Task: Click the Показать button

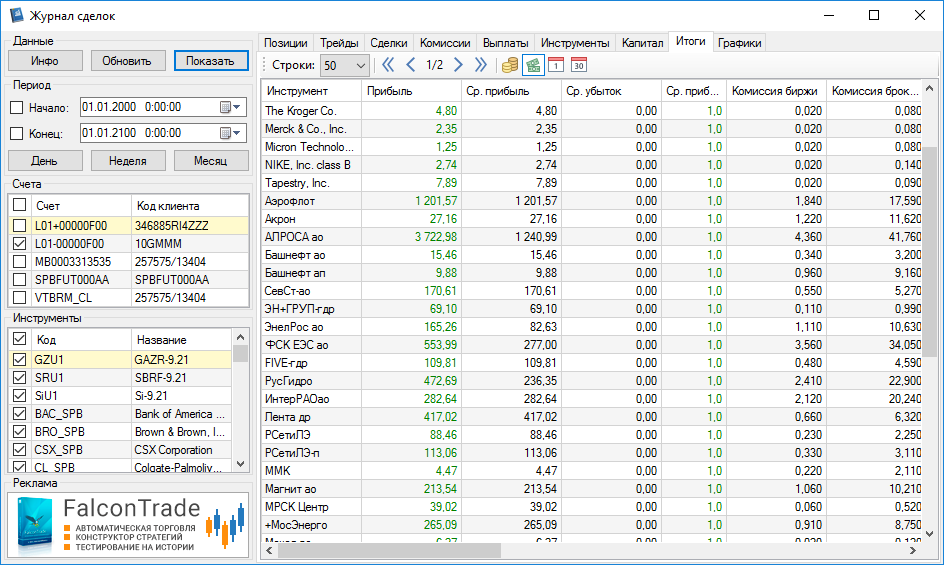Action: point(211,61)
